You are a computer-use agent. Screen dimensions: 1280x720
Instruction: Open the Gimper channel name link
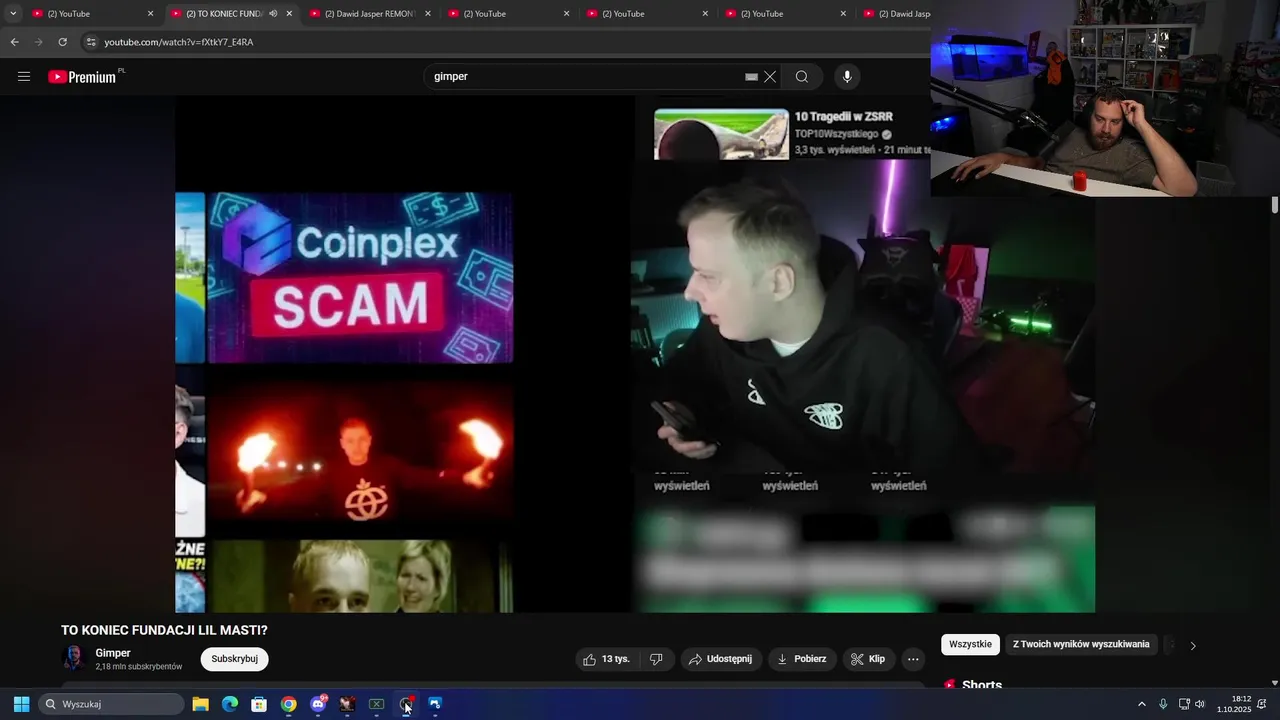point(113,653)
